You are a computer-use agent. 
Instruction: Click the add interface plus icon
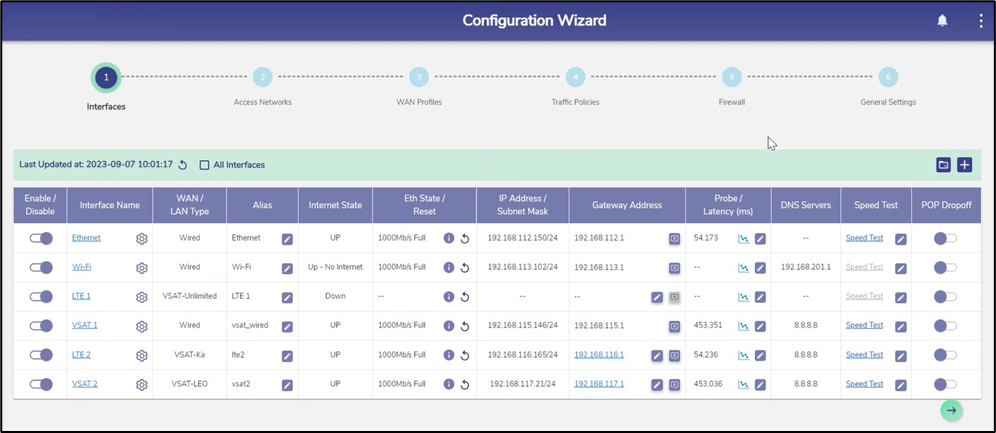964,165
